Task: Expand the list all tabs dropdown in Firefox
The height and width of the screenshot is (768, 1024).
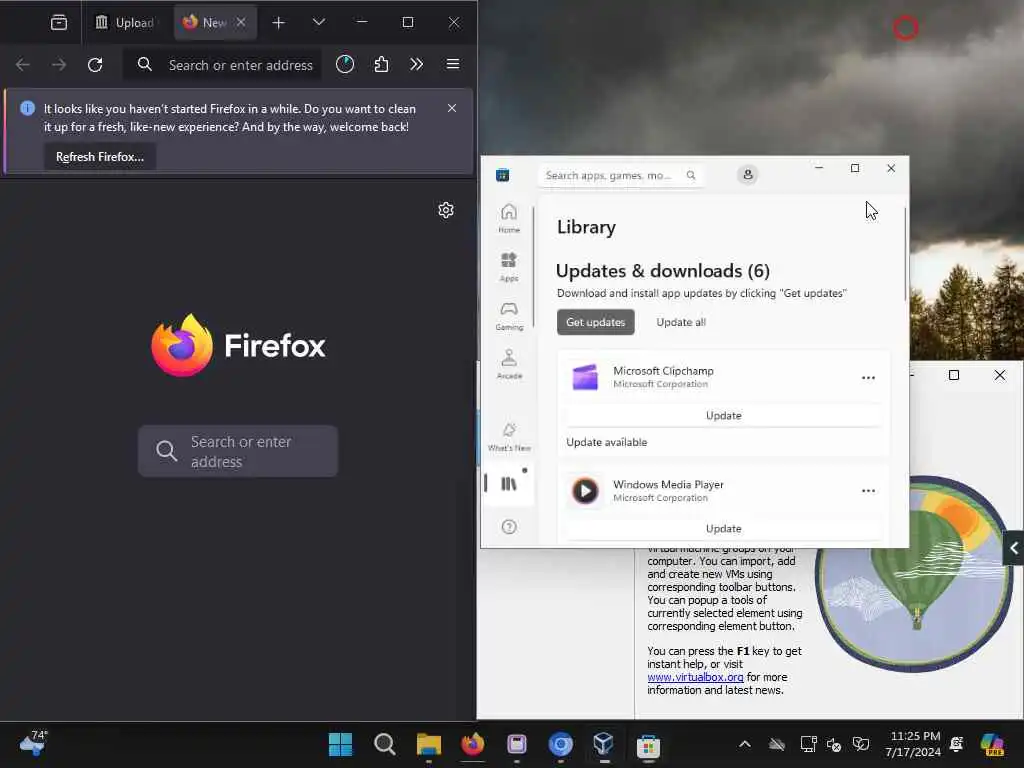Action: click(319, 22)
